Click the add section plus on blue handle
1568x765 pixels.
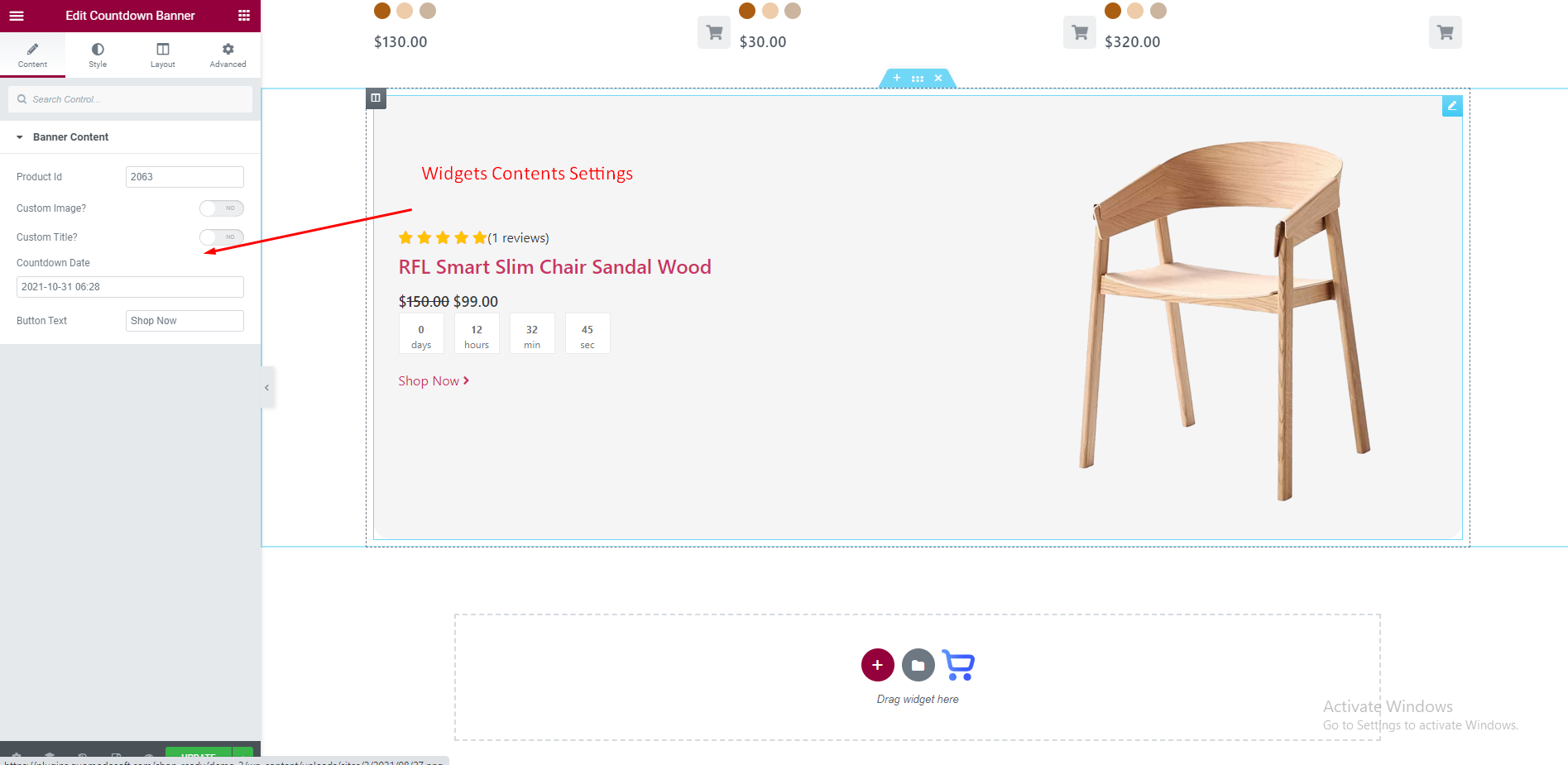897,79
